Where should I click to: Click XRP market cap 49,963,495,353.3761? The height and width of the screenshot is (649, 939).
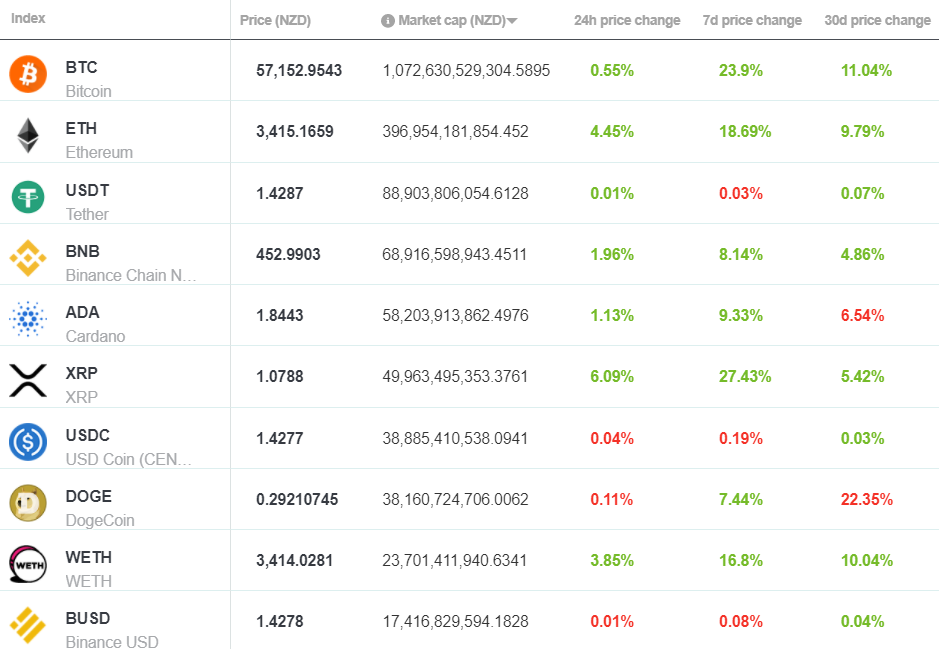(x=455, y=376)
